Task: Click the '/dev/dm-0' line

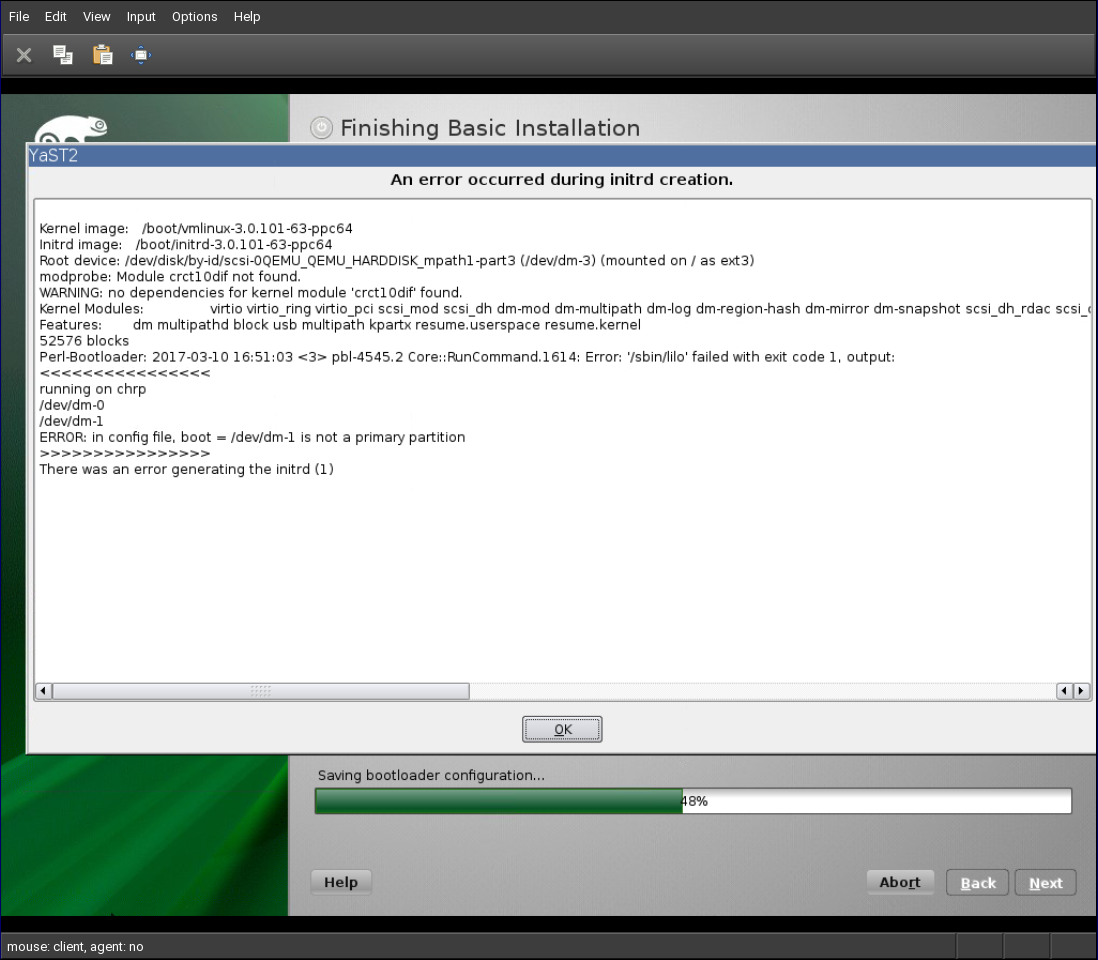Action: (x=71, y=405)
